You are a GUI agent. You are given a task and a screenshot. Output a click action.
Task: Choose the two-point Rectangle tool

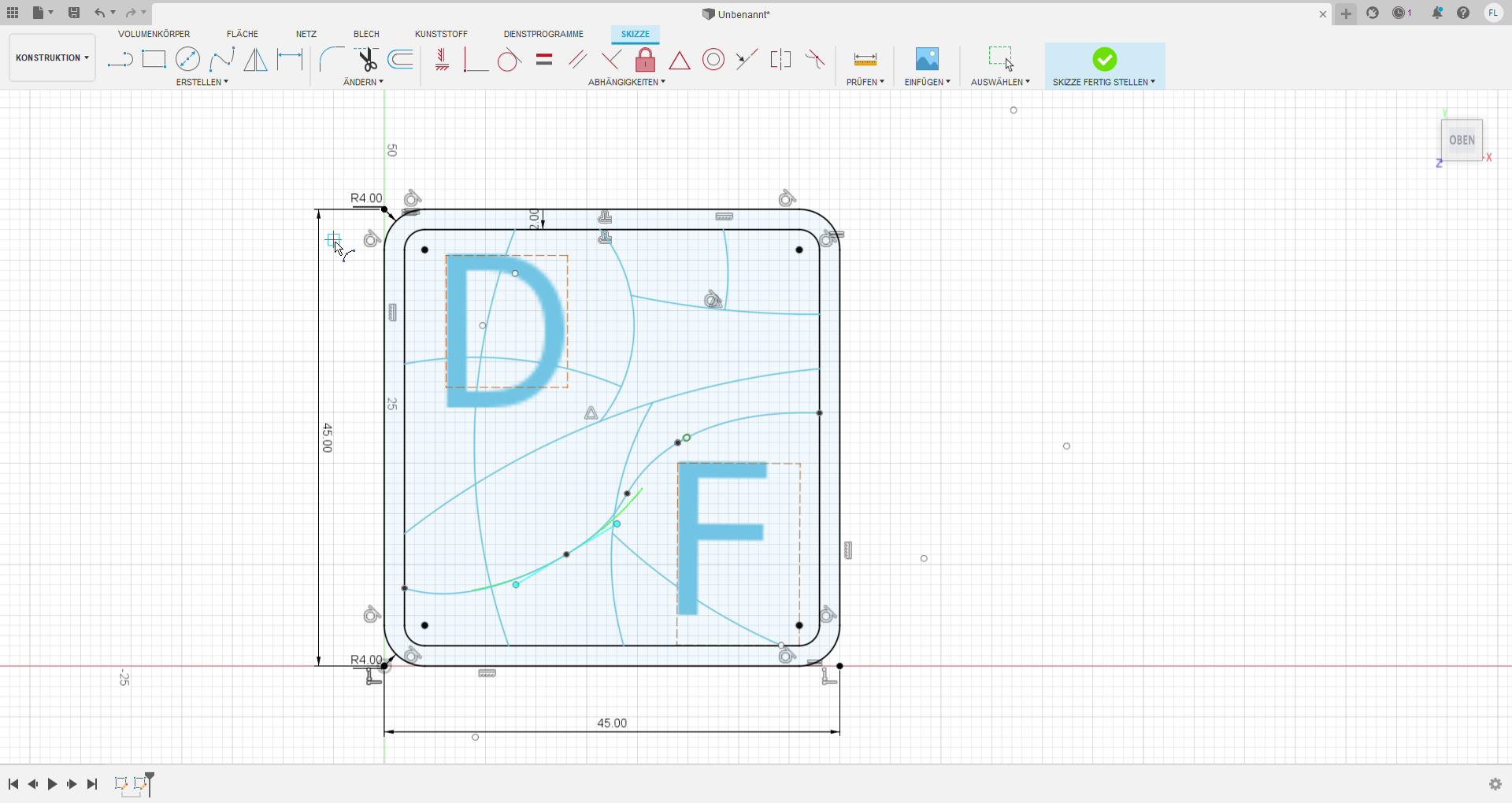[x=154, y=60]
